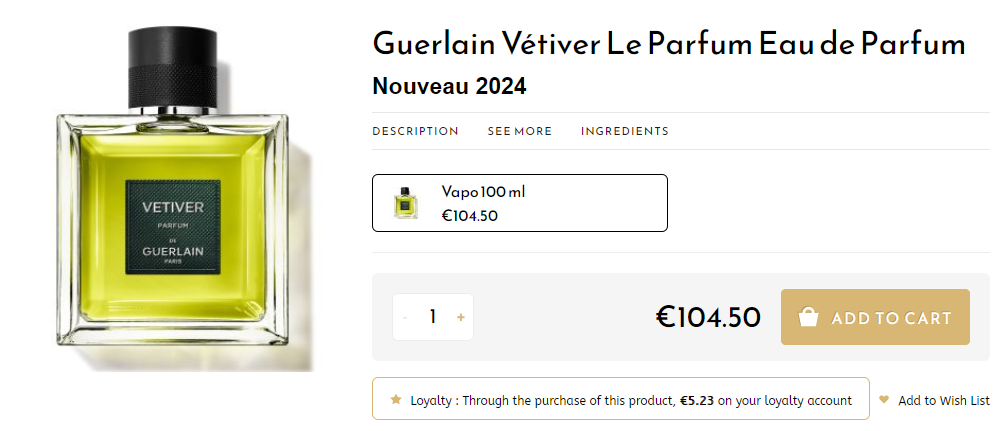Click the €5.23 loyalty amount
This screenshot has height=431, width=998.
coord(697,400)
